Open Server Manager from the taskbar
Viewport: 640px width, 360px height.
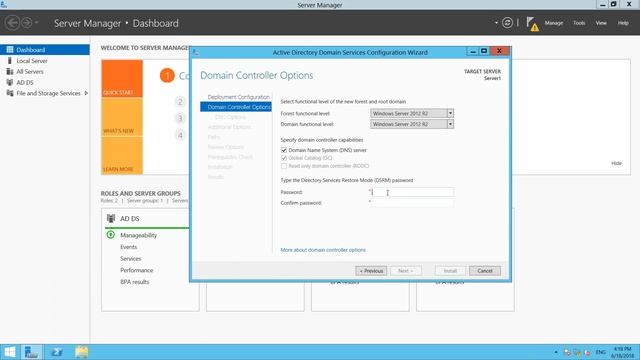(x=31, y=352)
